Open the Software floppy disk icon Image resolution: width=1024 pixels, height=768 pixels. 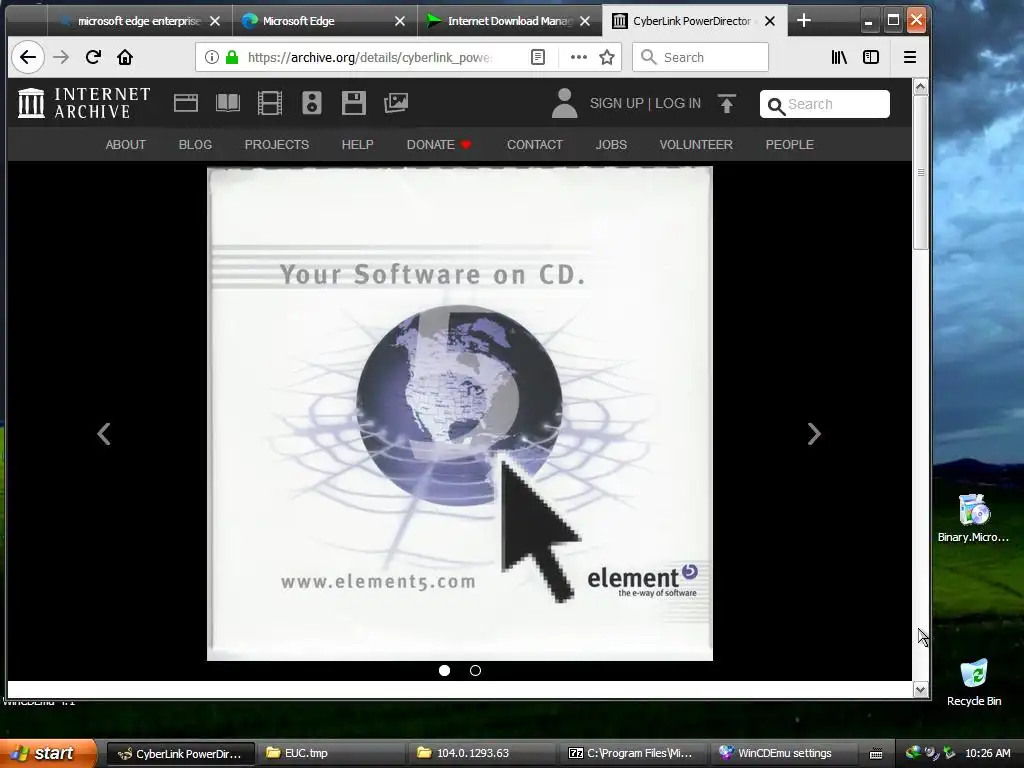click(x=353, y=103)
